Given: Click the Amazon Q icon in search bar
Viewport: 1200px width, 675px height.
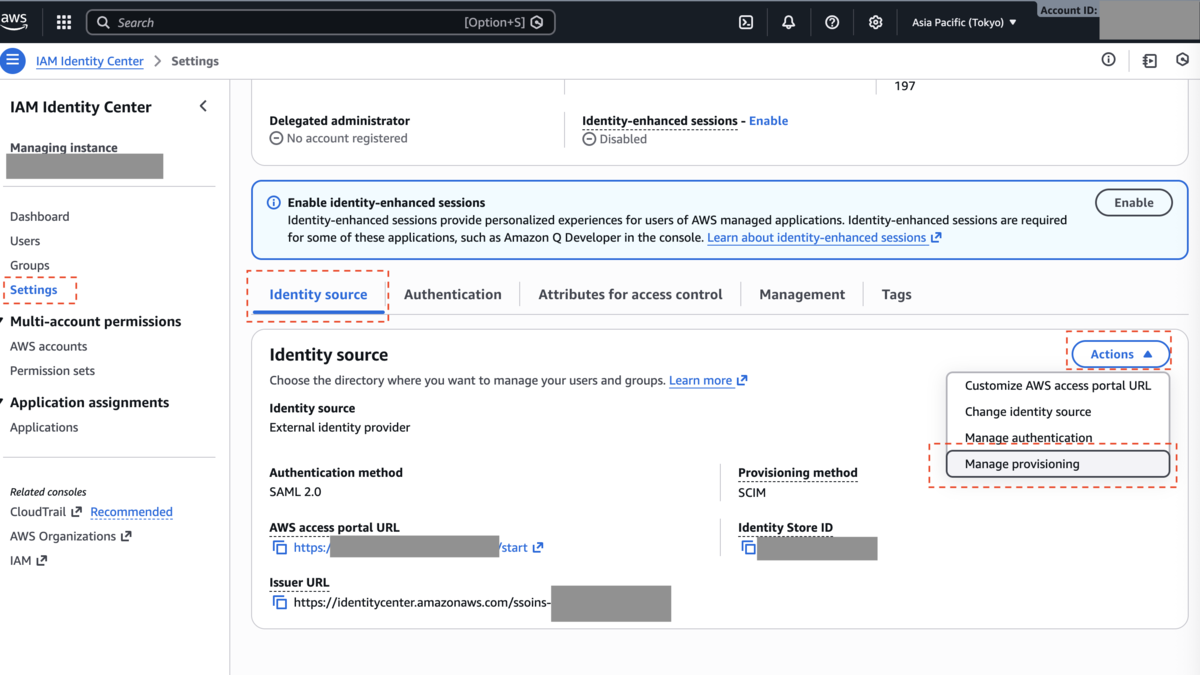Looking at the screenshot, I should 537,22.
